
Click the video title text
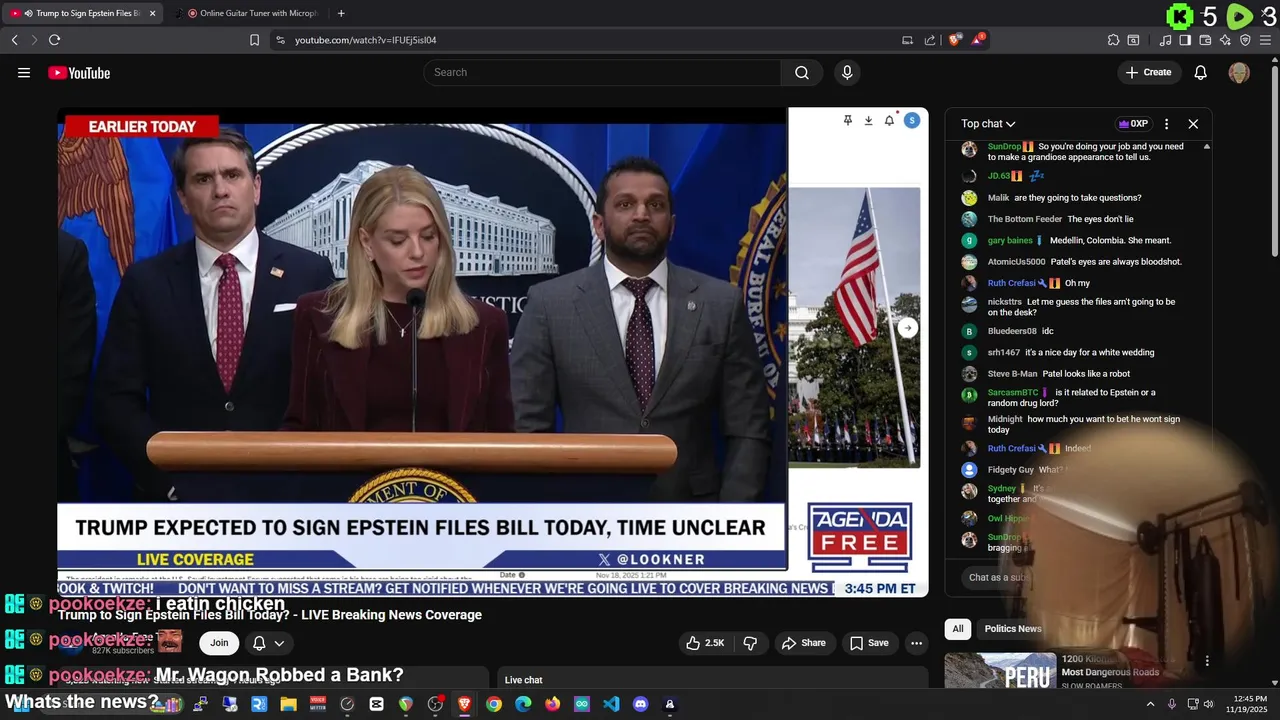coord(270,615)
